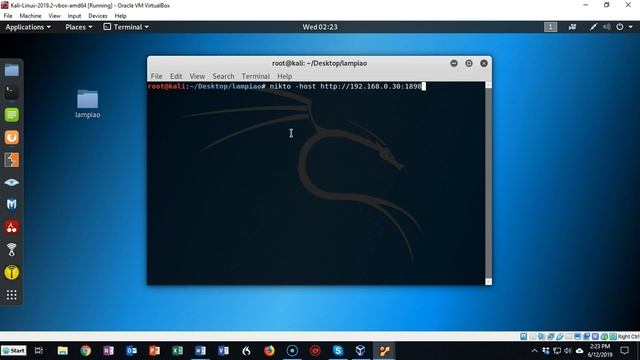
Task: Open VirtualBox cube icon in taskbar
Action: 360,351
